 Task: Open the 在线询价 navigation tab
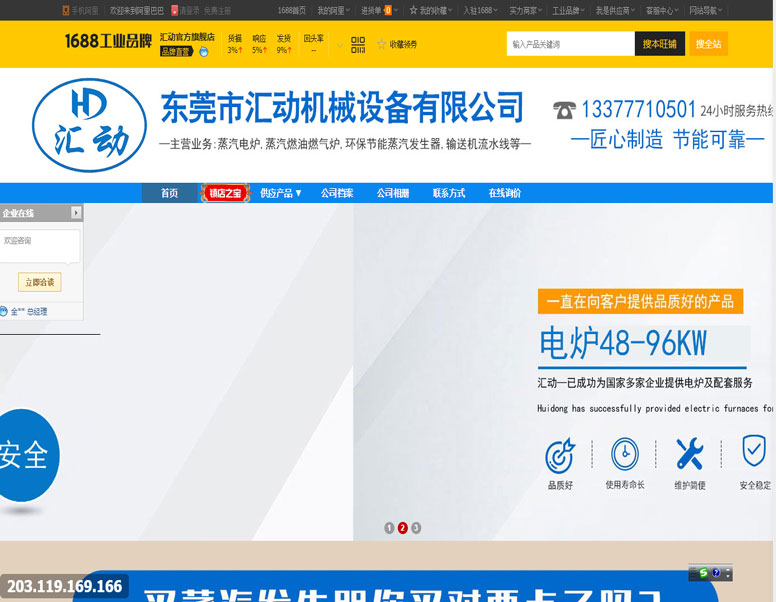click(504, 193)
